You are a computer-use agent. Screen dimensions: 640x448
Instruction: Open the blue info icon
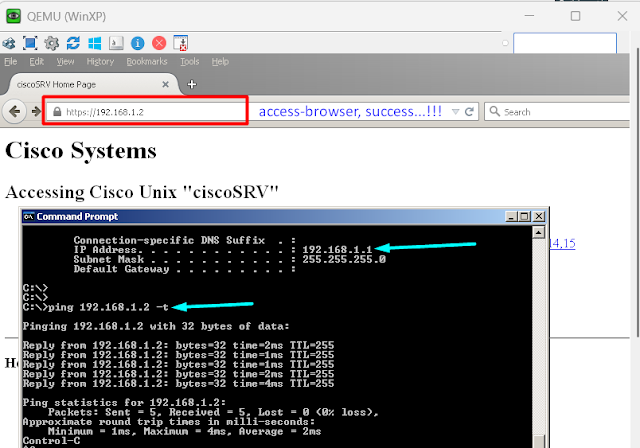(x=138, y=43)
